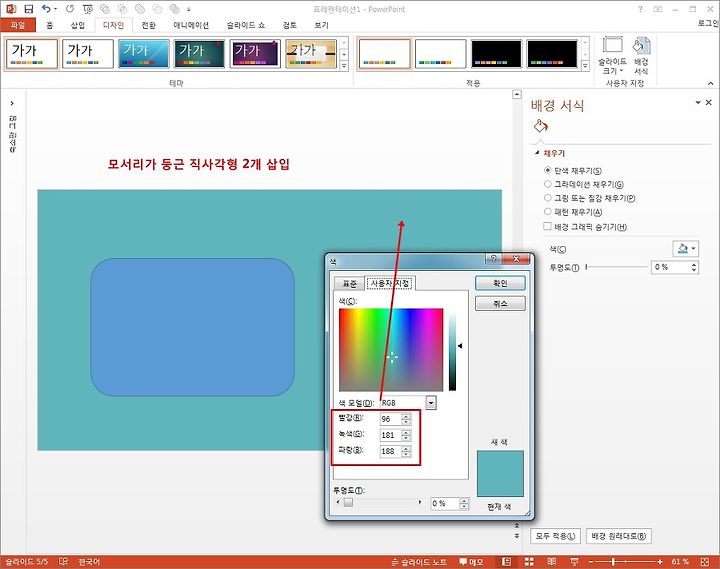
Task: Click the Reset Background (배경 원래대로) button
Action: (x=619, y=536)
